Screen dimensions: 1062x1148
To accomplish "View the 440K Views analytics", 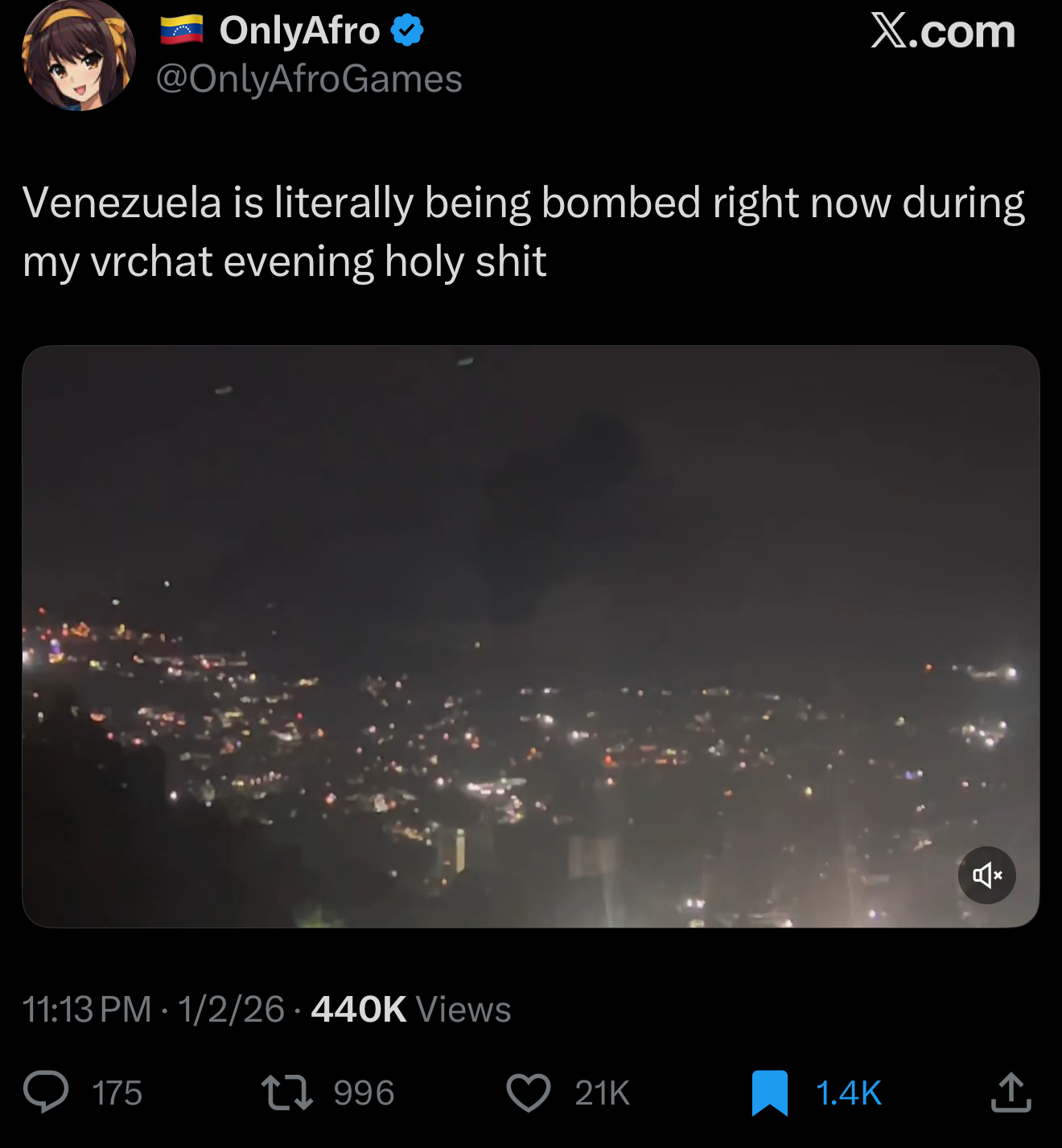I will (411, 1009).
